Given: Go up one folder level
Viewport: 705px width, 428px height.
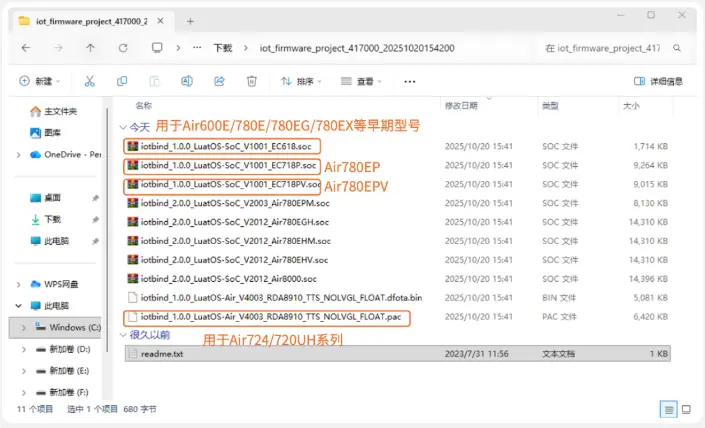Looking at the screenshot, I should coord(90,48).
